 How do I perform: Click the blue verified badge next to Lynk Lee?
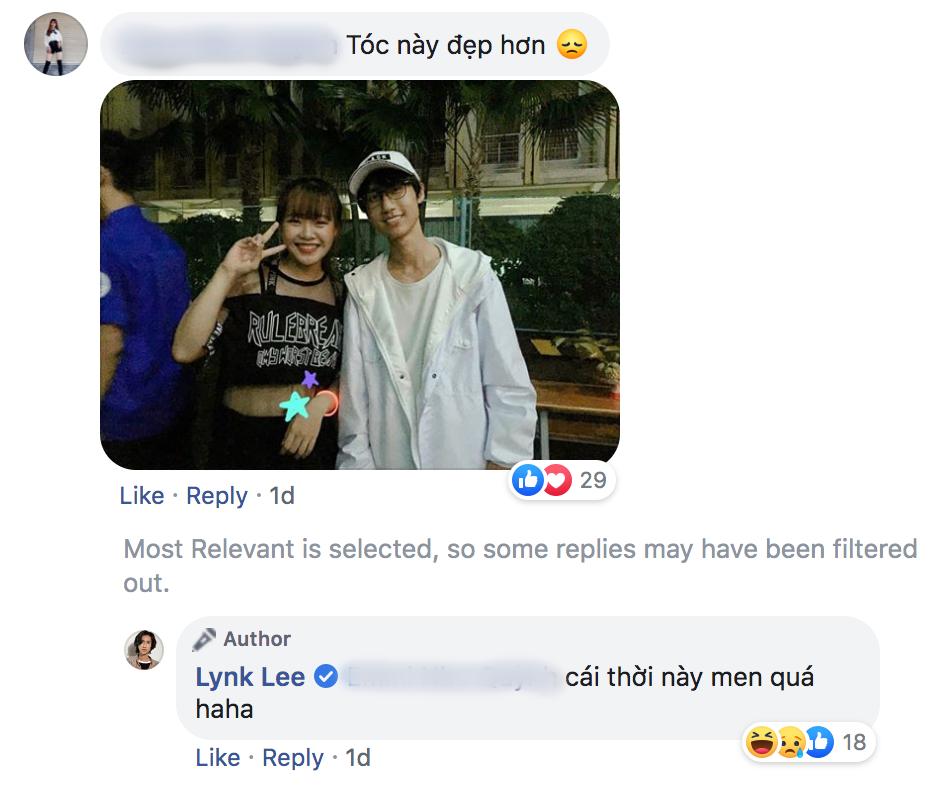pyautogui.click(x=325, y=678)
